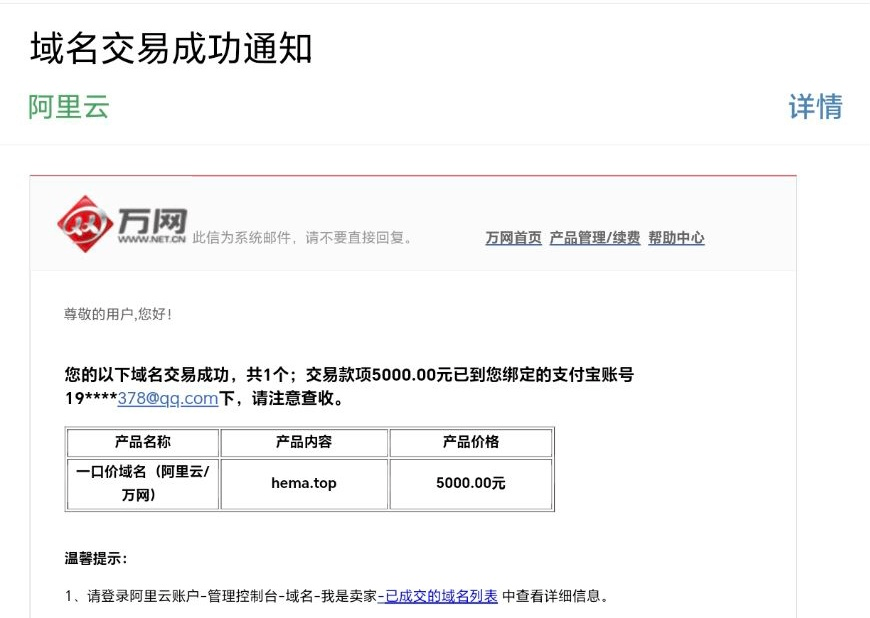Image resolution: width=870 pixels, height=618 pixels.
Task: Select the email title 域名交易成功通知
Action: click(x=171, y=48)
